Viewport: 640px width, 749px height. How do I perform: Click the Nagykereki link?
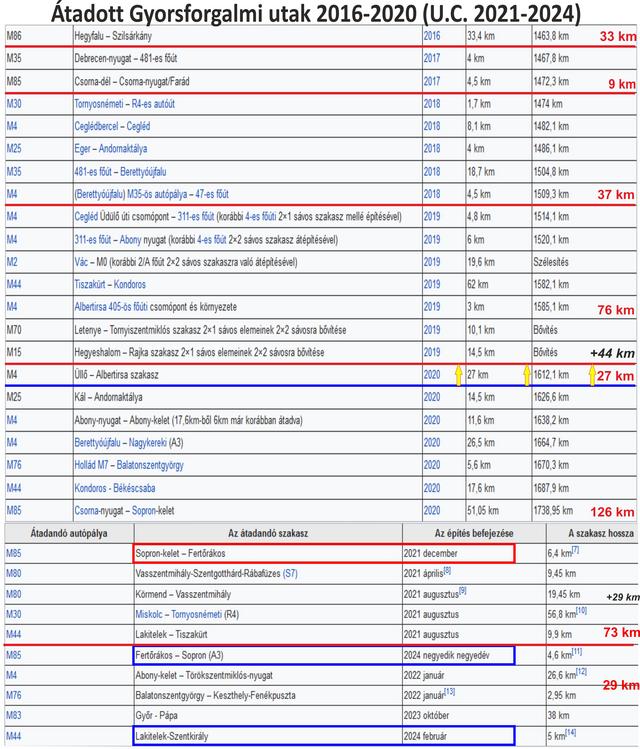tap(148, 442)
